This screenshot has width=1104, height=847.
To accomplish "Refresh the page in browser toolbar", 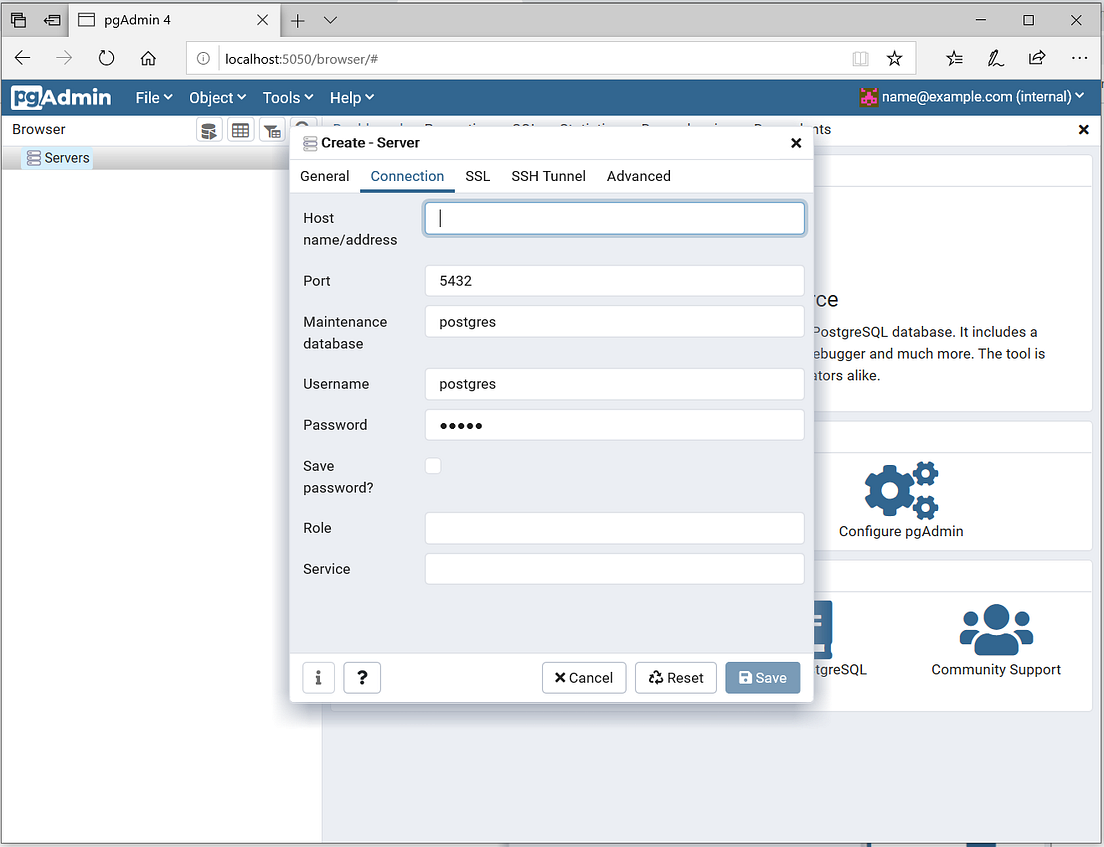I will click(106, 58).
